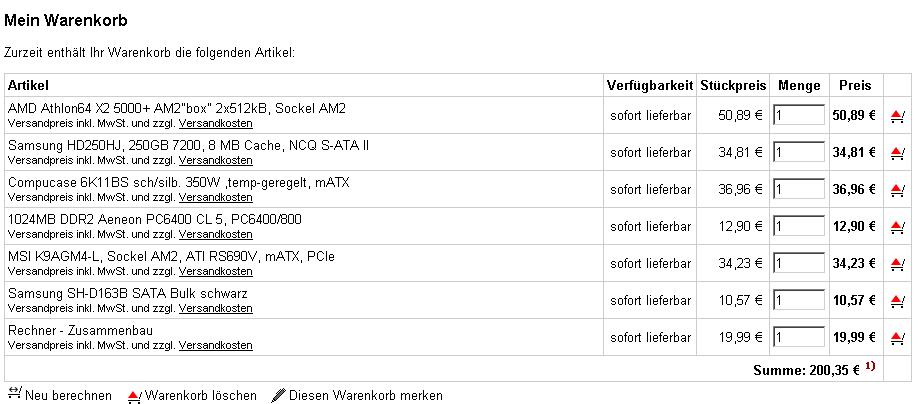Image resolution: width=922 pixels, height=404 pixels.
Task: Click the pencil icon for Warenkorb merken
Action: coord(278,395)
